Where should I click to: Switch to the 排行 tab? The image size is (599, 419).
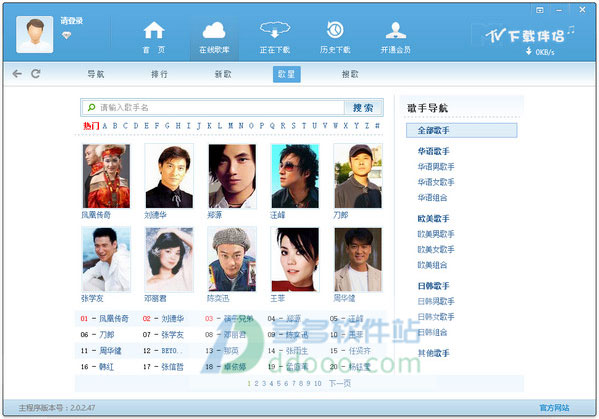point(159,74)
